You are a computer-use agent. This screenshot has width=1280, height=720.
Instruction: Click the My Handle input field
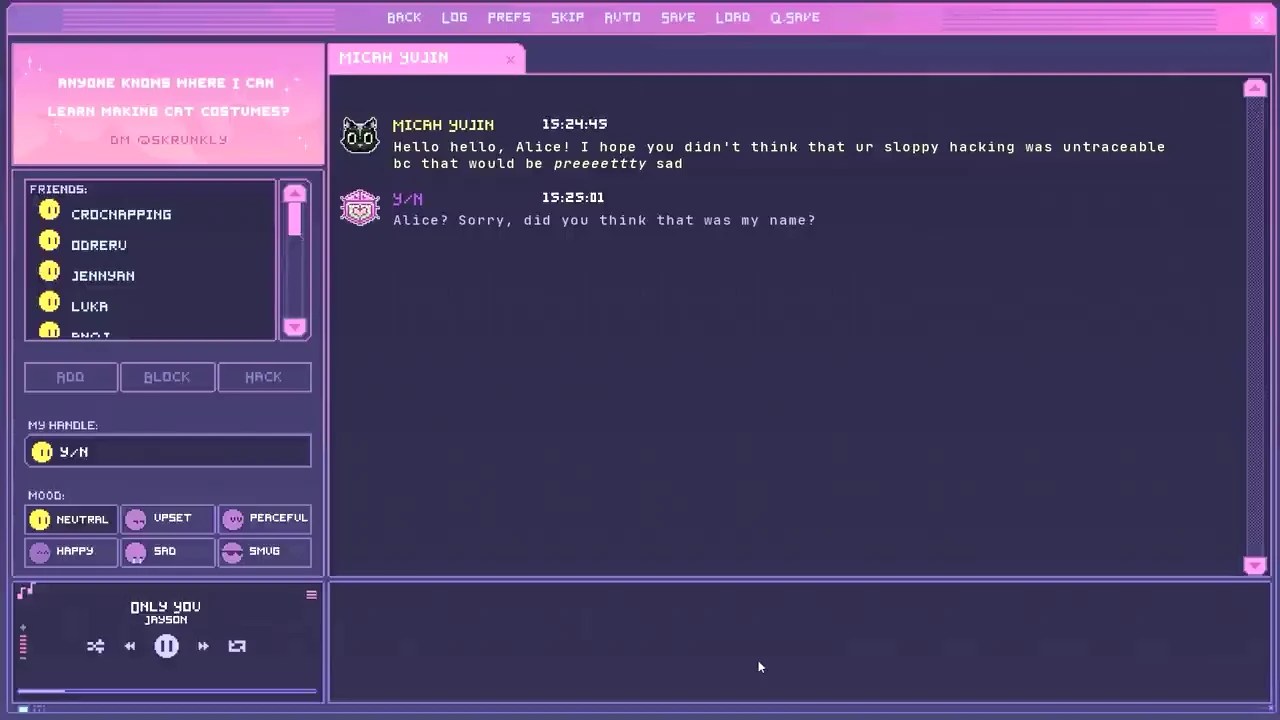pyautogui.click(x=168, y=452)
